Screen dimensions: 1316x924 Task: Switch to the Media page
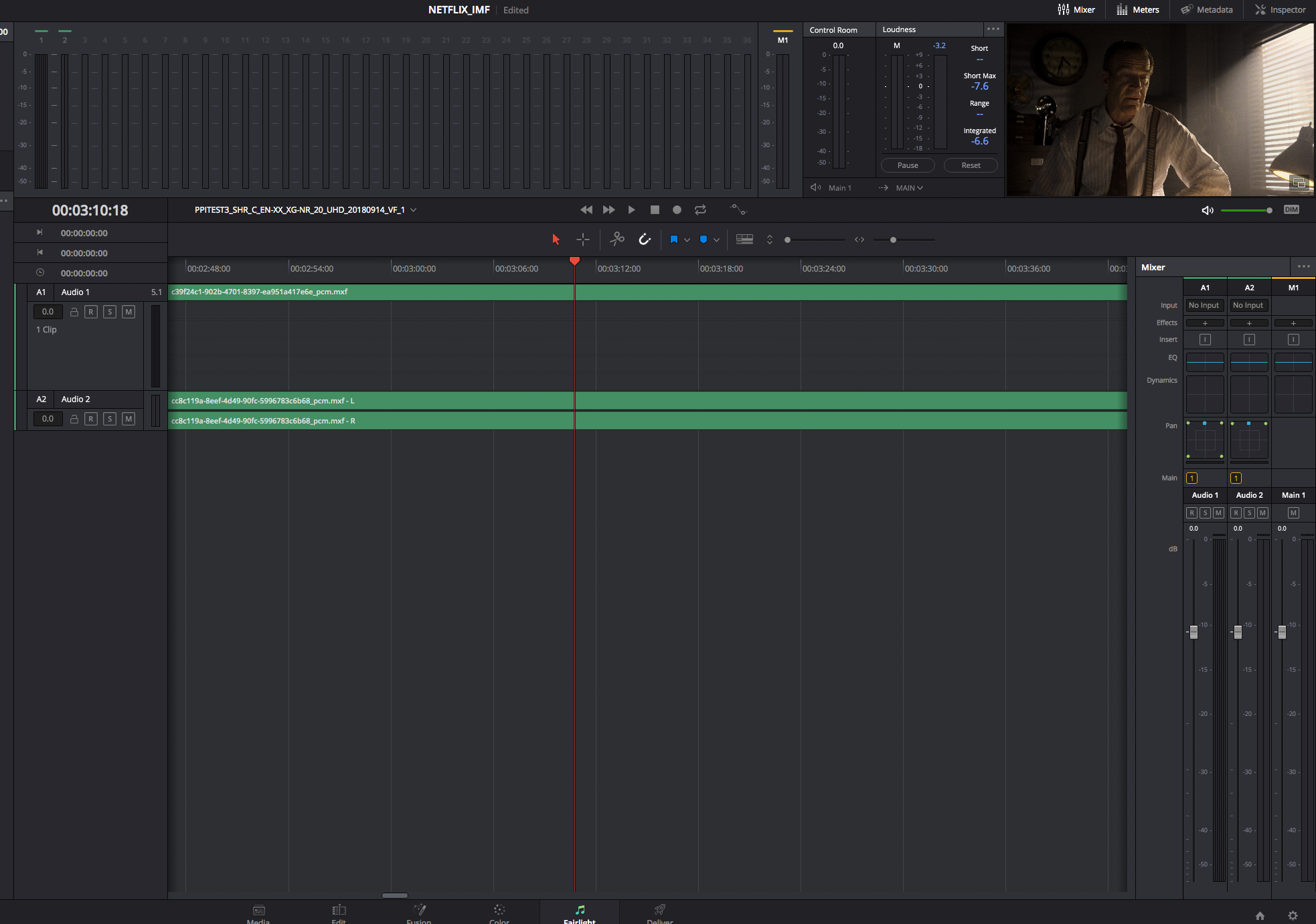[258, 914]
